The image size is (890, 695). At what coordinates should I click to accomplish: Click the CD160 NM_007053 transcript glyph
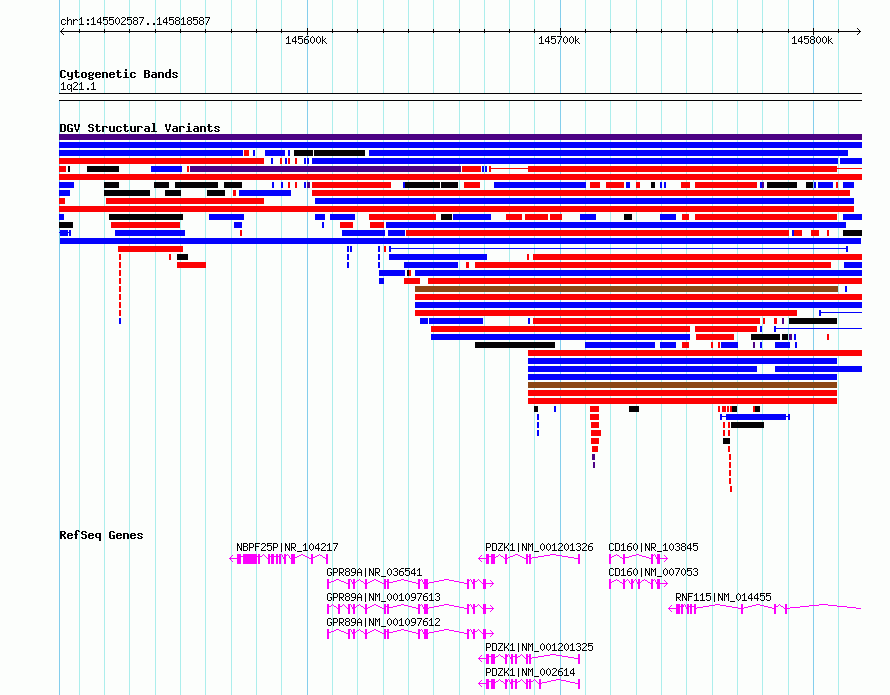[x=638, y=584]
